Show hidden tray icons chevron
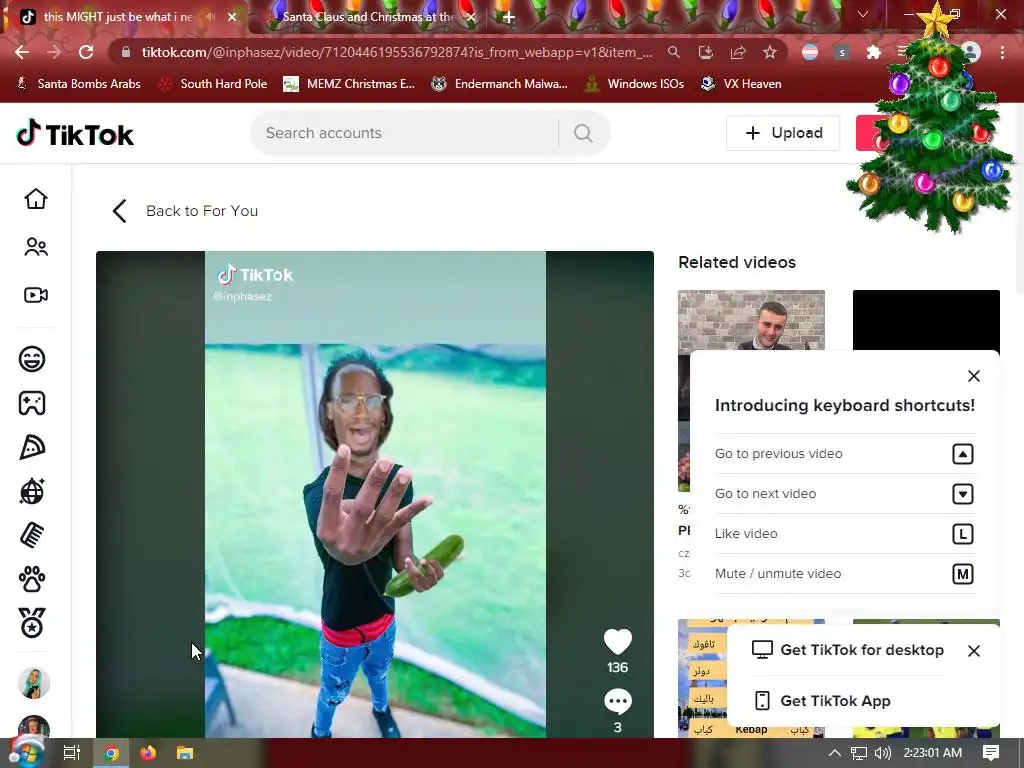 [x=835, y=753]
